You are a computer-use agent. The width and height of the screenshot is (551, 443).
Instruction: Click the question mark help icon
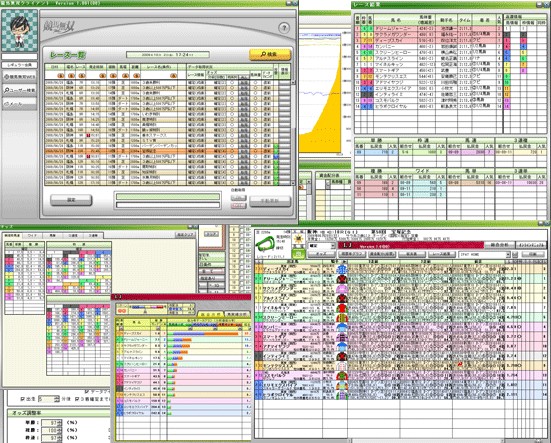pyautogui.click(x=284, y=27)
